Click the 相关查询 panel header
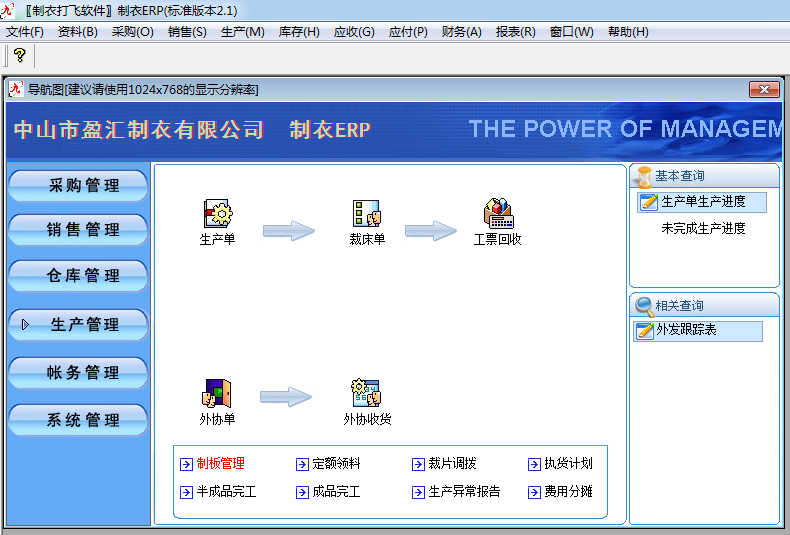Screen dimensions: 790x535 coord(704,305)
